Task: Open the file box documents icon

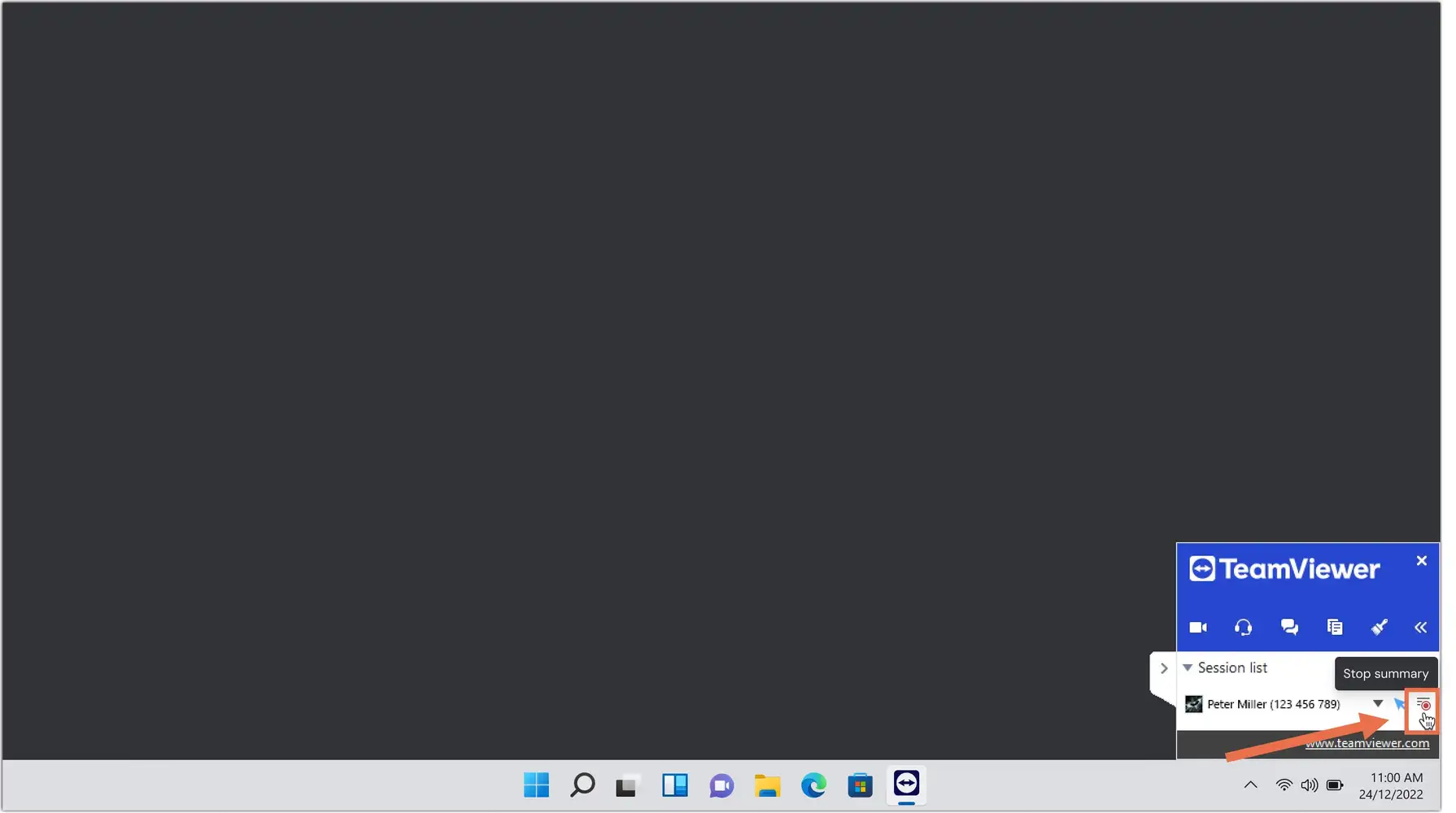Action: pyautogui.click(x=1335, y=627)
